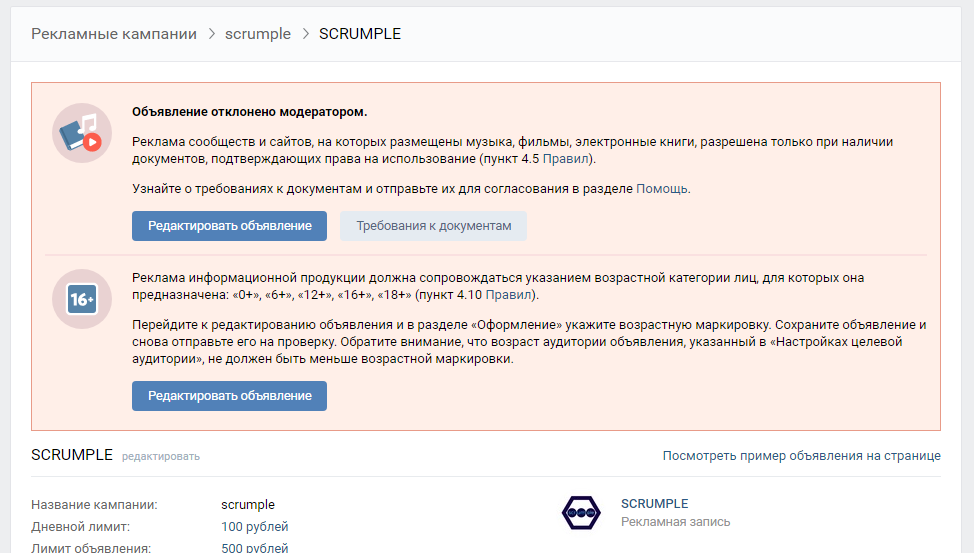Open the Правил link for пункт 4.10
The height and width of the screenshot is (553, 974).
point(510,295)
